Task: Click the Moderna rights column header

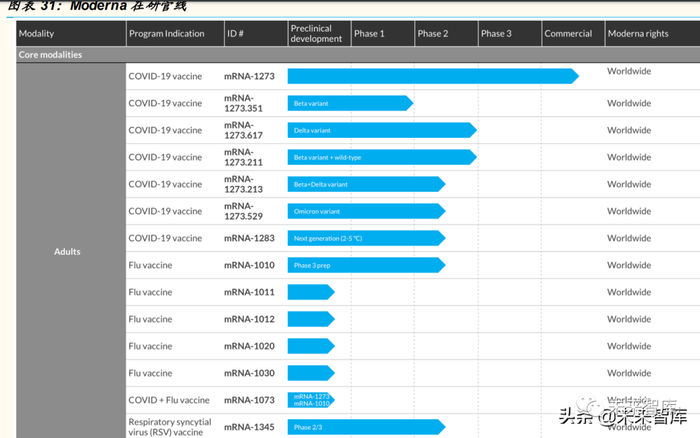Action: (x=652, y=33)
